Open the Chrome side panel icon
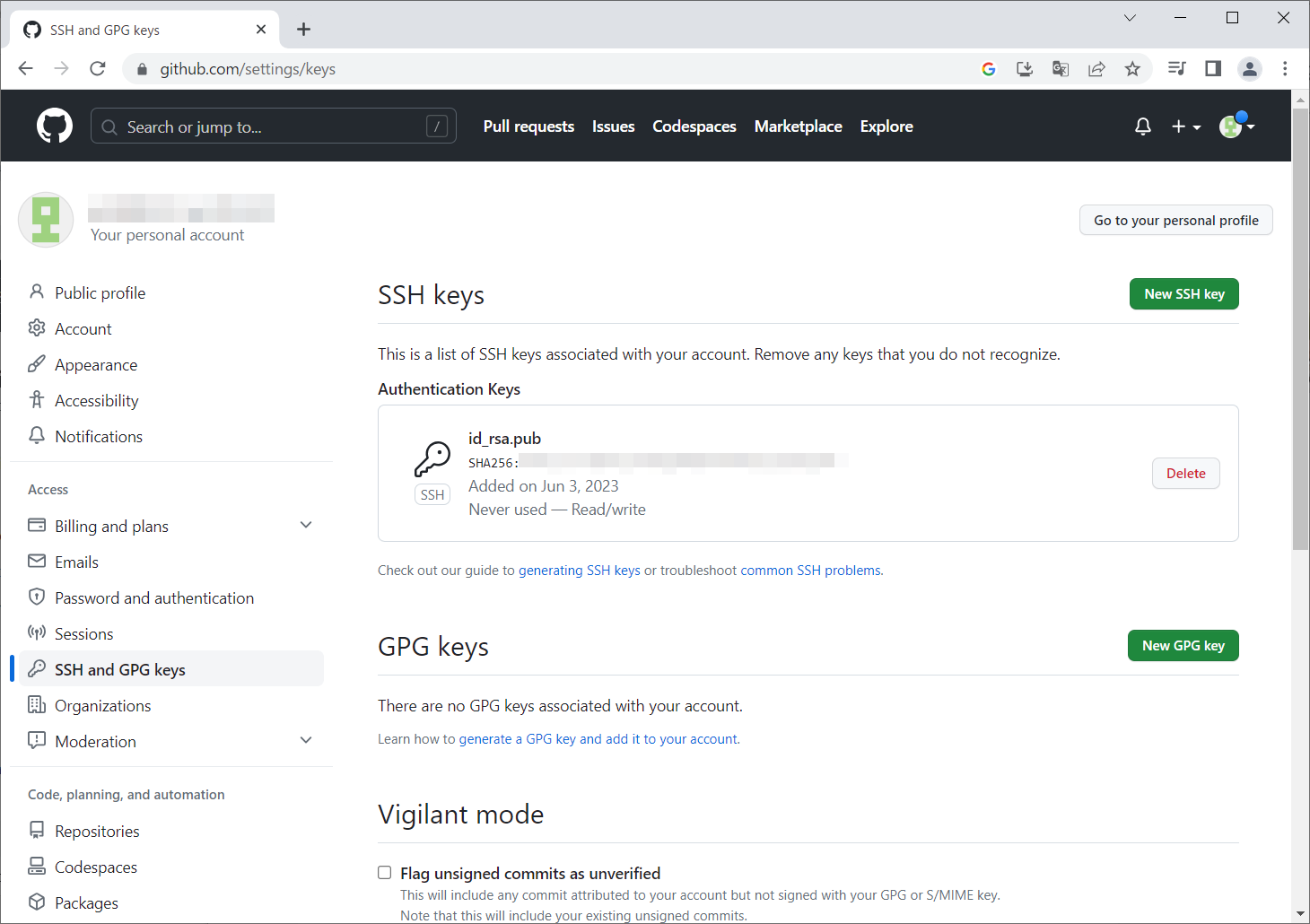This screenshot has height=924, width=1310. tap(1213, 69)
